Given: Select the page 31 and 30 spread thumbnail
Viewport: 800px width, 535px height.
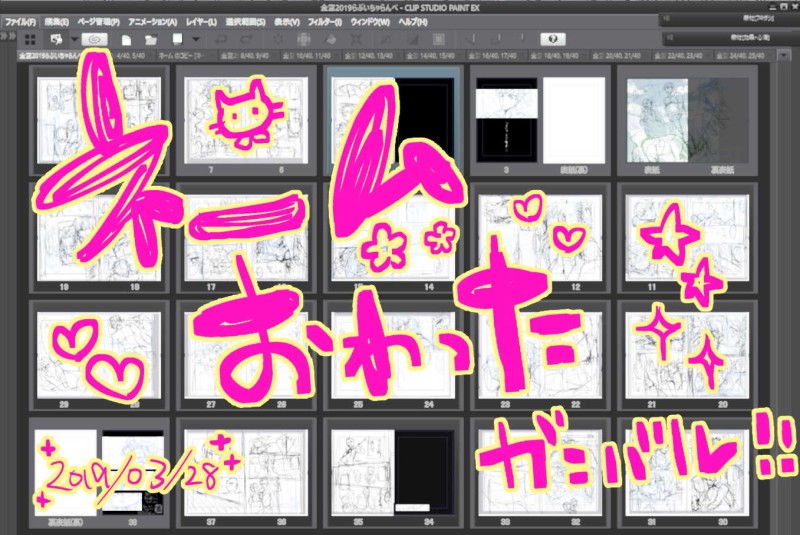Looking at the screenshot, I should [687, 473].
